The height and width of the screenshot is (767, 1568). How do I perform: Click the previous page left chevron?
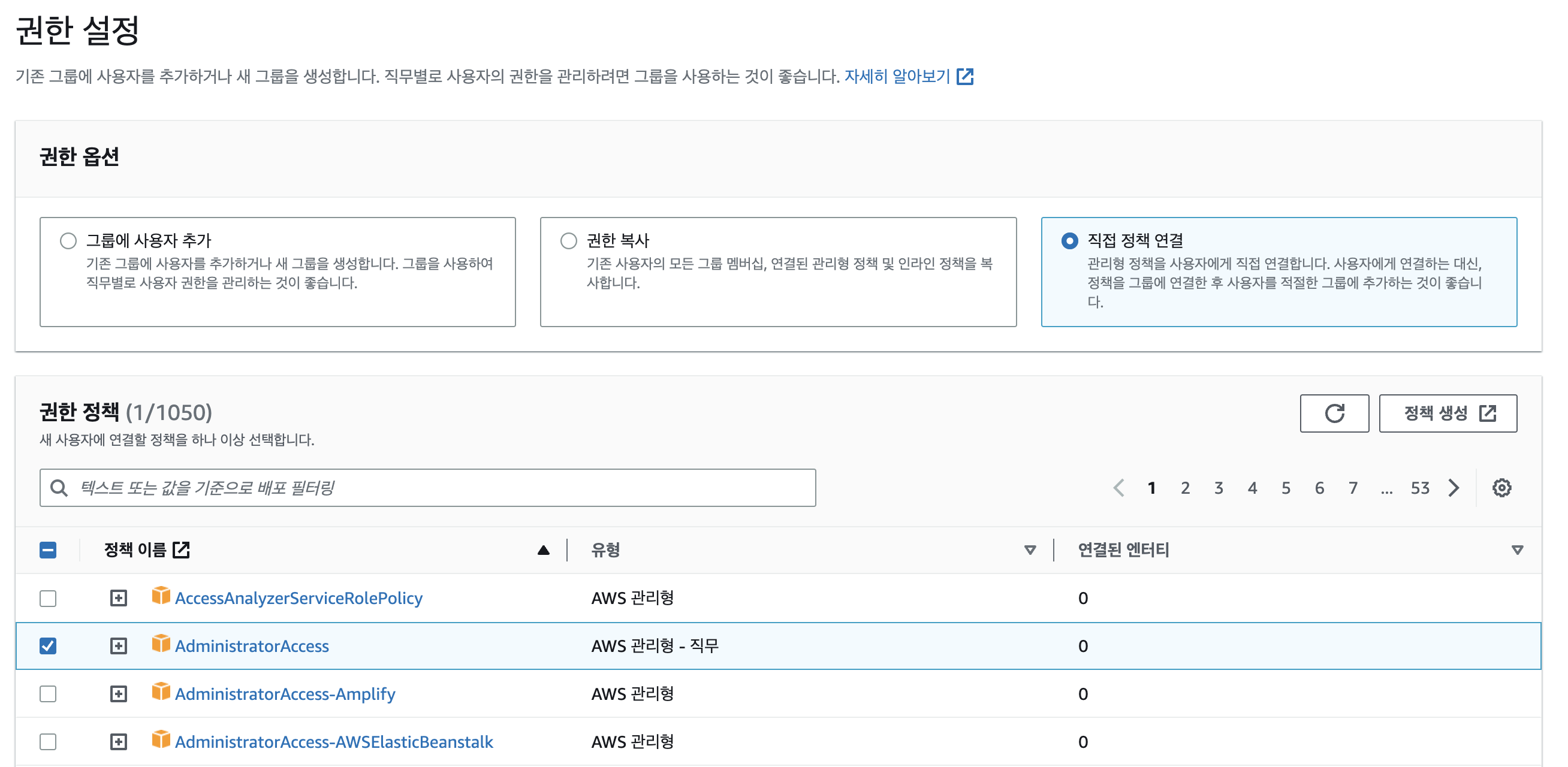pyautogui.click(x=1118, y=488)
